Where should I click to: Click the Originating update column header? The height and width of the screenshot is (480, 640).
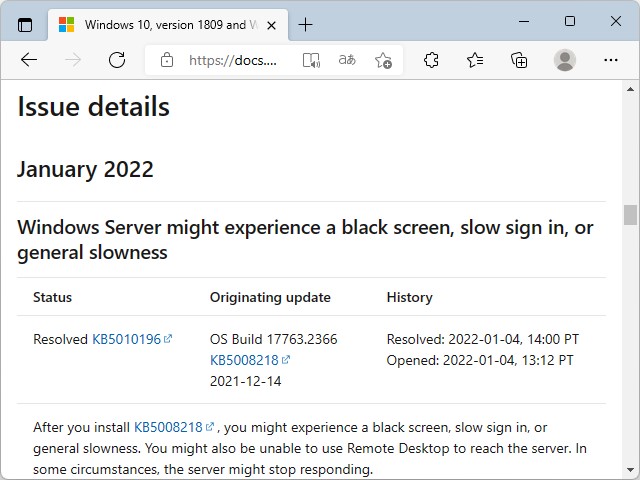[x=270, y=297]
